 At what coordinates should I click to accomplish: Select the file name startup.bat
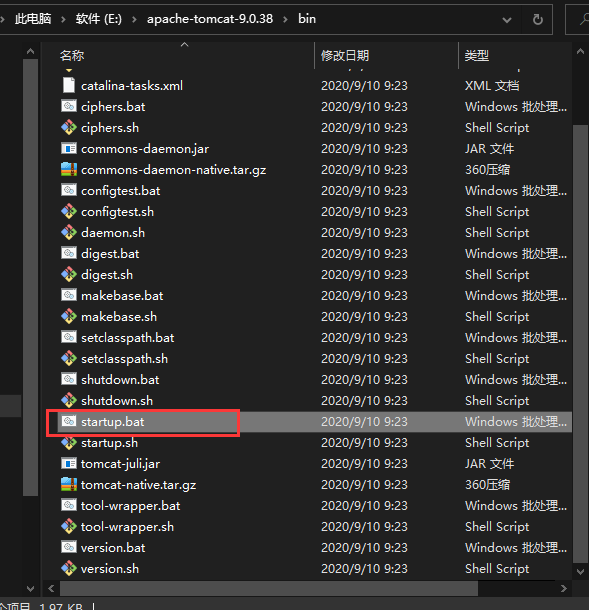(x=112, y=422)
